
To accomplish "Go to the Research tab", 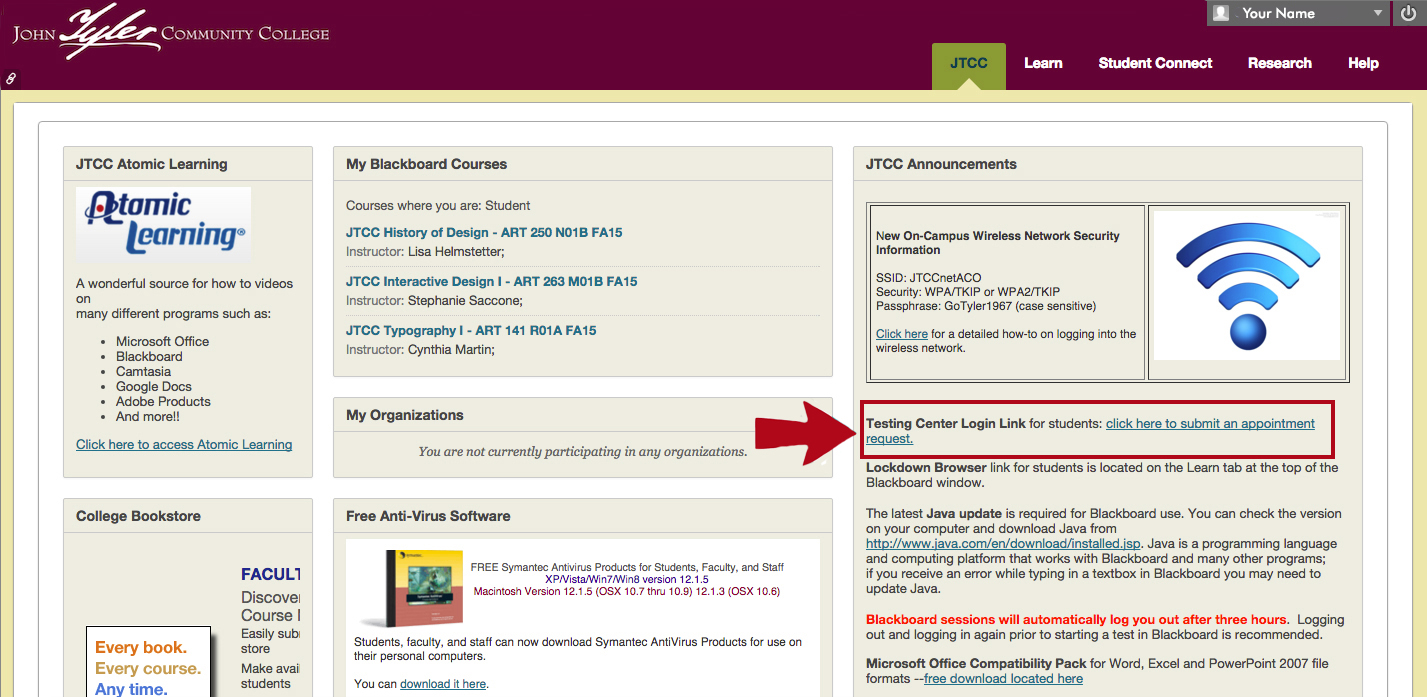I will (x=1279, y=63).
